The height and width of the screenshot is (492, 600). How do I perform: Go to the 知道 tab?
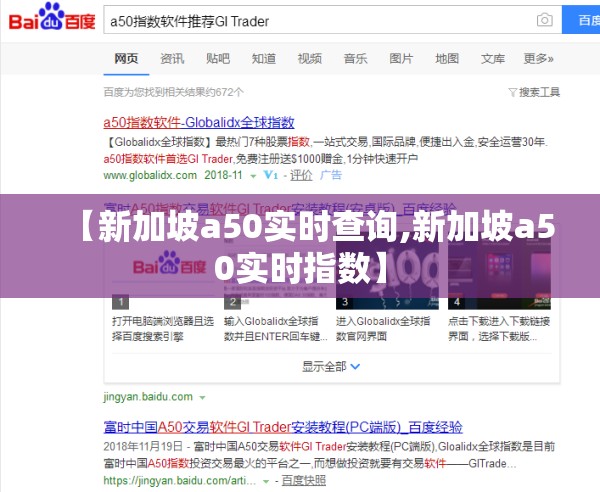(x=264, y=59)
